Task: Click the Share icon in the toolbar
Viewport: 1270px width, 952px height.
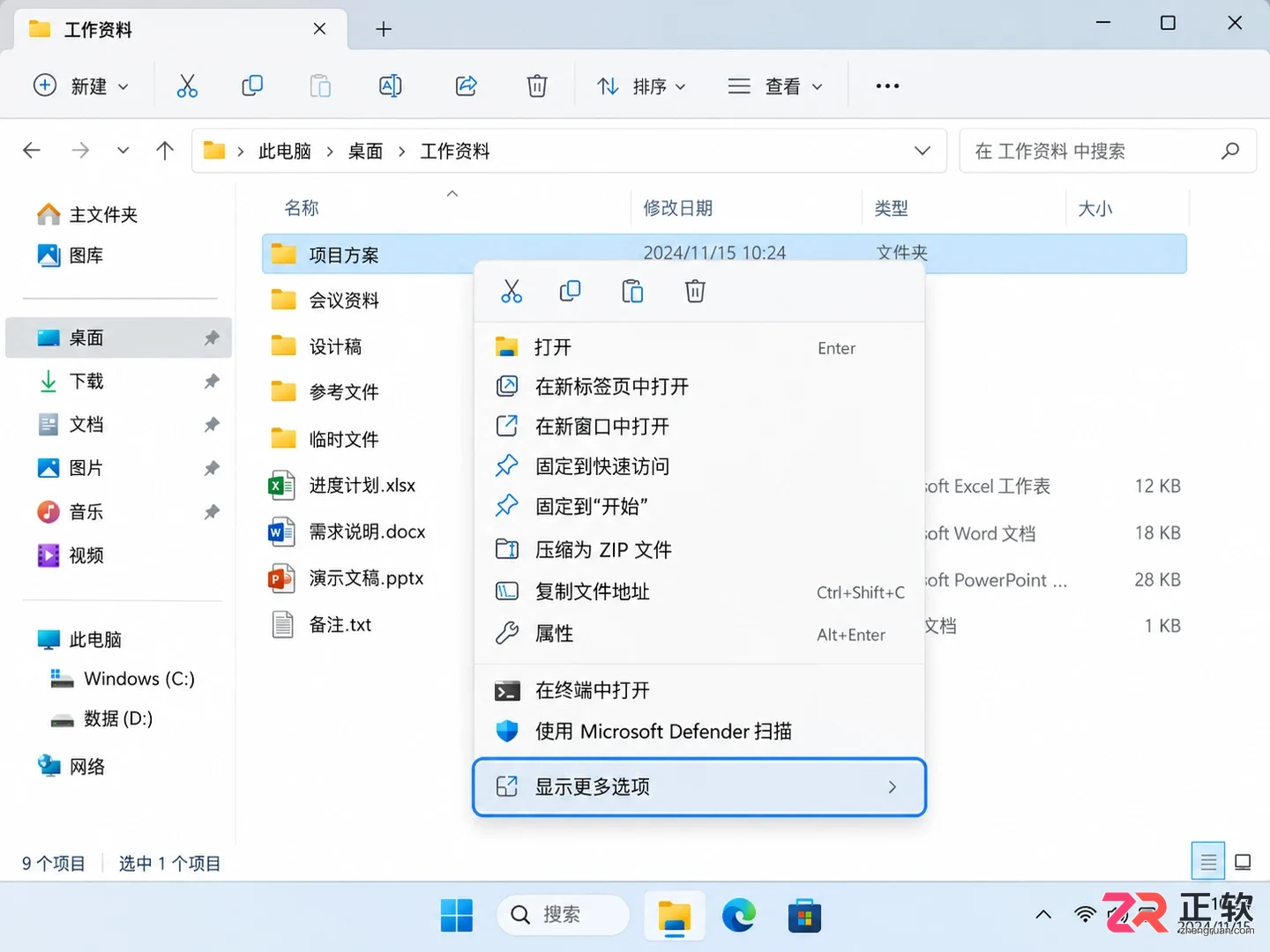Action: pos(466,86)
